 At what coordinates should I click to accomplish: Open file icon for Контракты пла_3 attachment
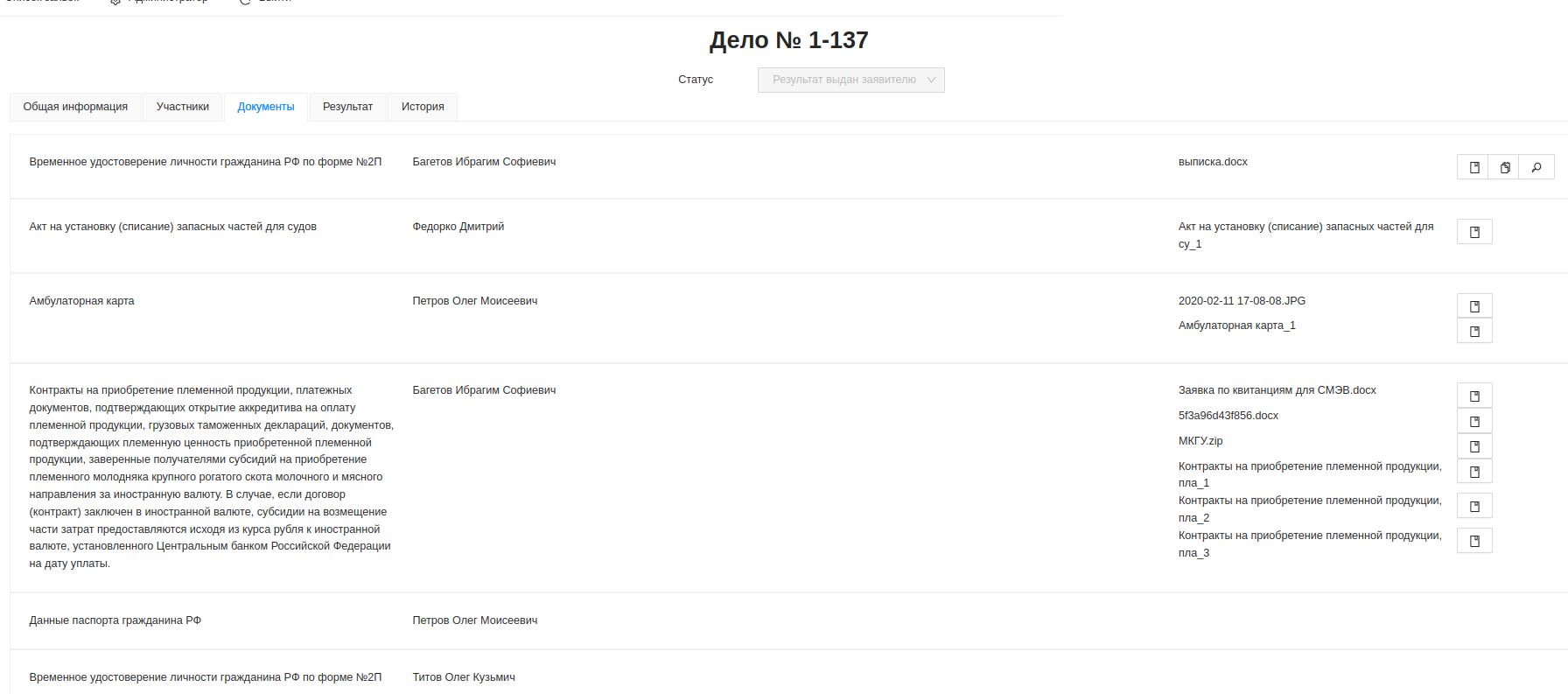[x=1474, y=541]
